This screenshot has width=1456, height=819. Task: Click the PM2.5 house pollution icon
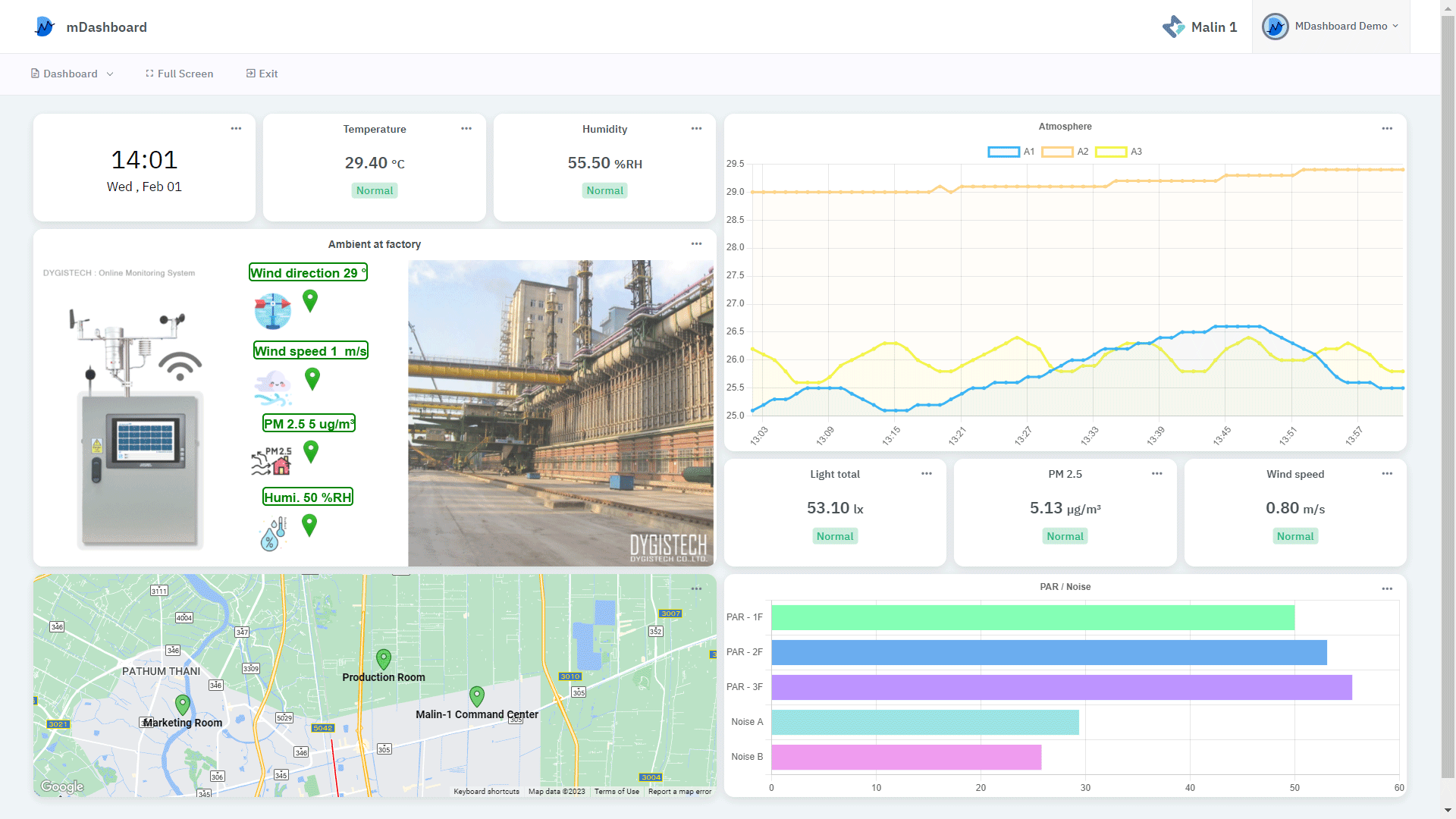click(272, 461)
